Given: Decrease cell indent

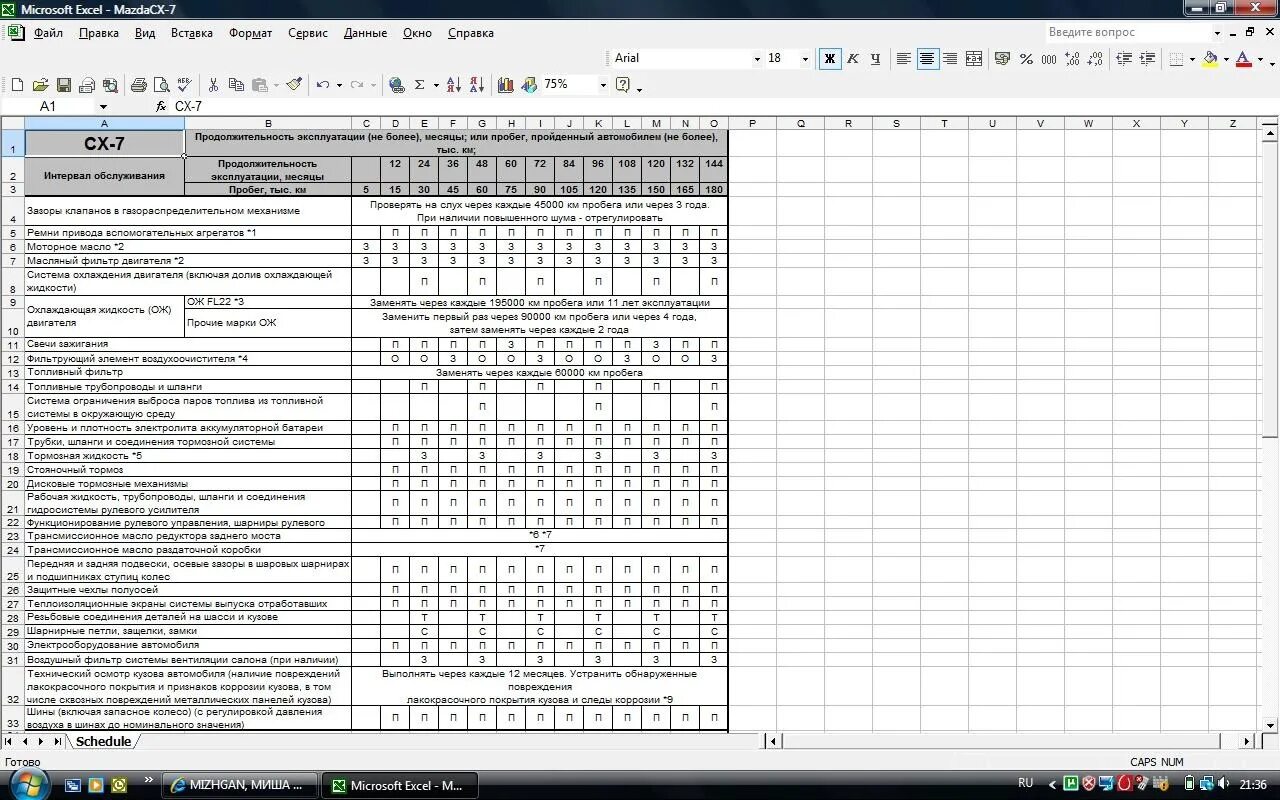Looking at the screenshot, I should pos(1124,59).
